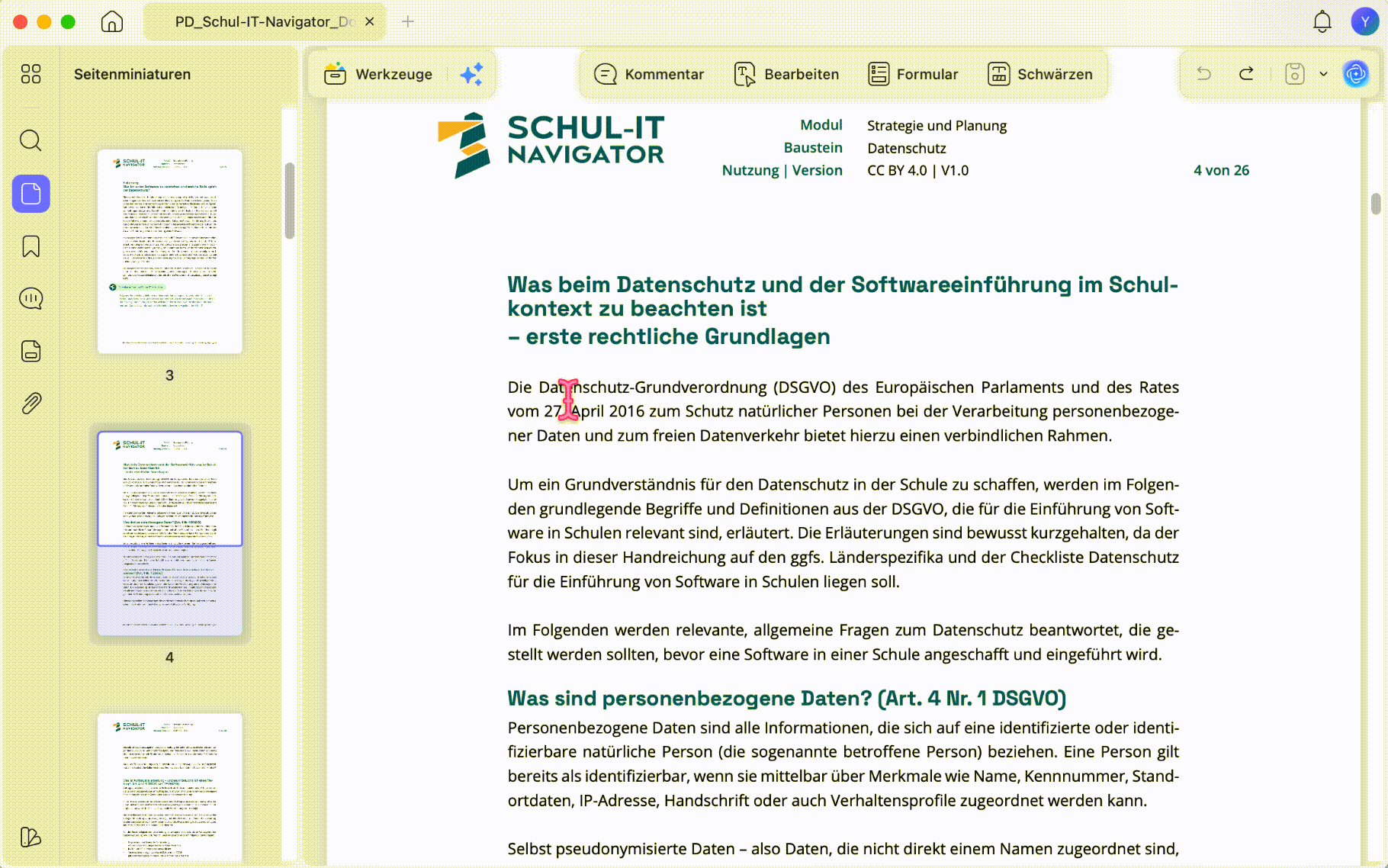This screenshot has width=1388, height=868.
Task: Switch to Kommentar mode
Action: pyautogui.click(x=649, y=74)
